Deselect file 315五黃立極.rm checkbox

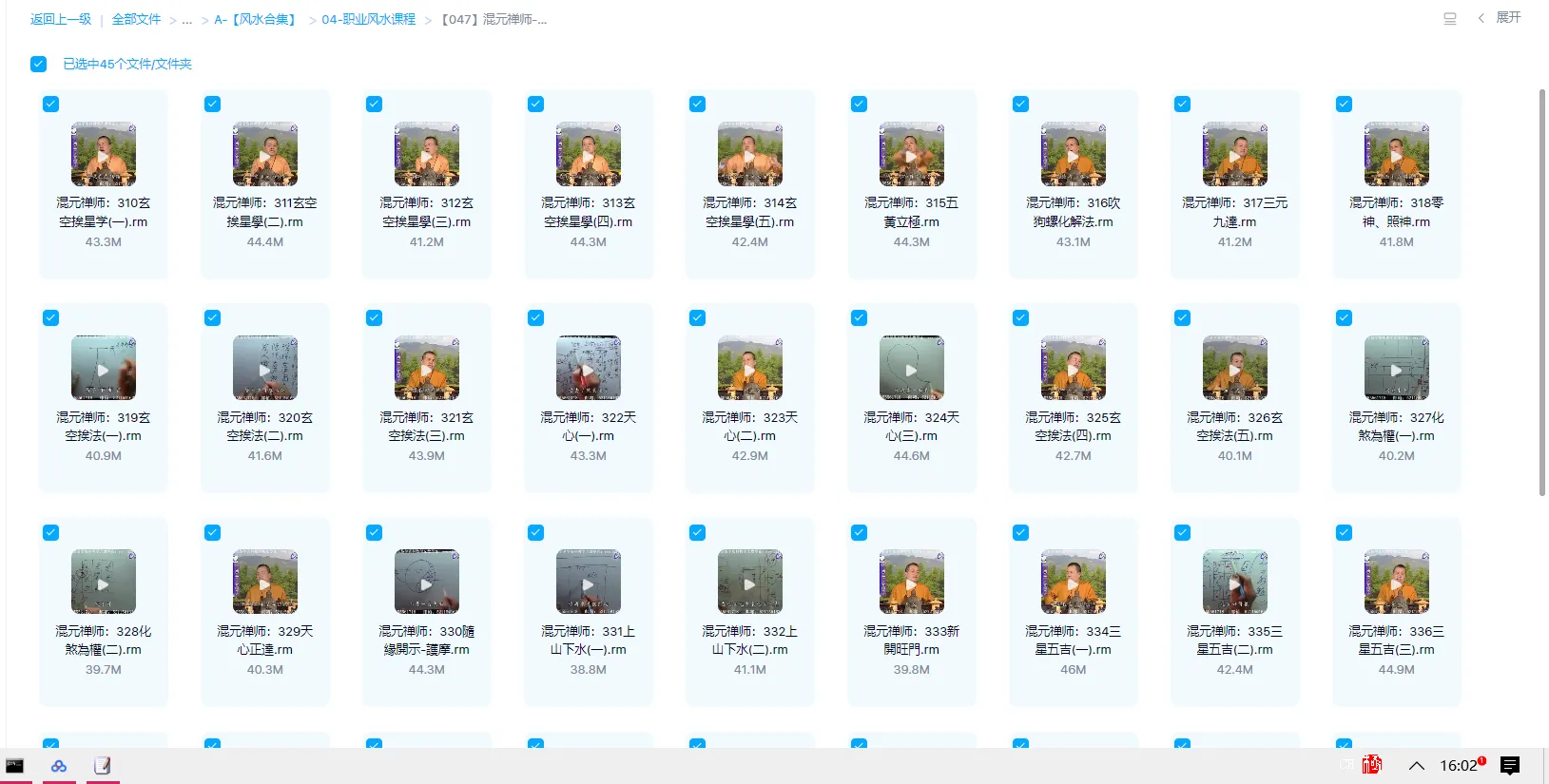coord(860,105)
